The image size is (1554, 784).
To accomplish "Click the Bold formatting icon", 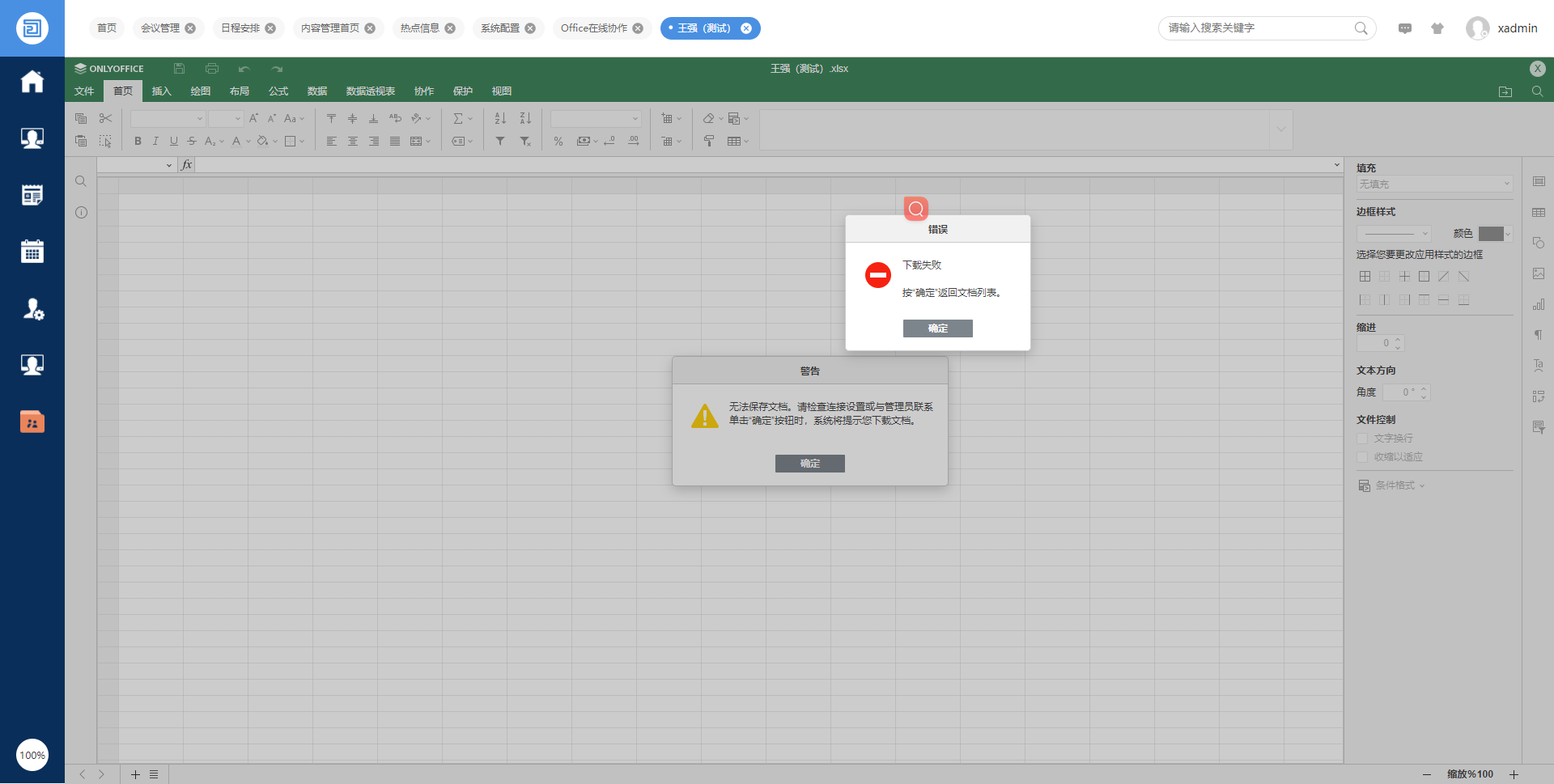I will (x=138, y=142).
